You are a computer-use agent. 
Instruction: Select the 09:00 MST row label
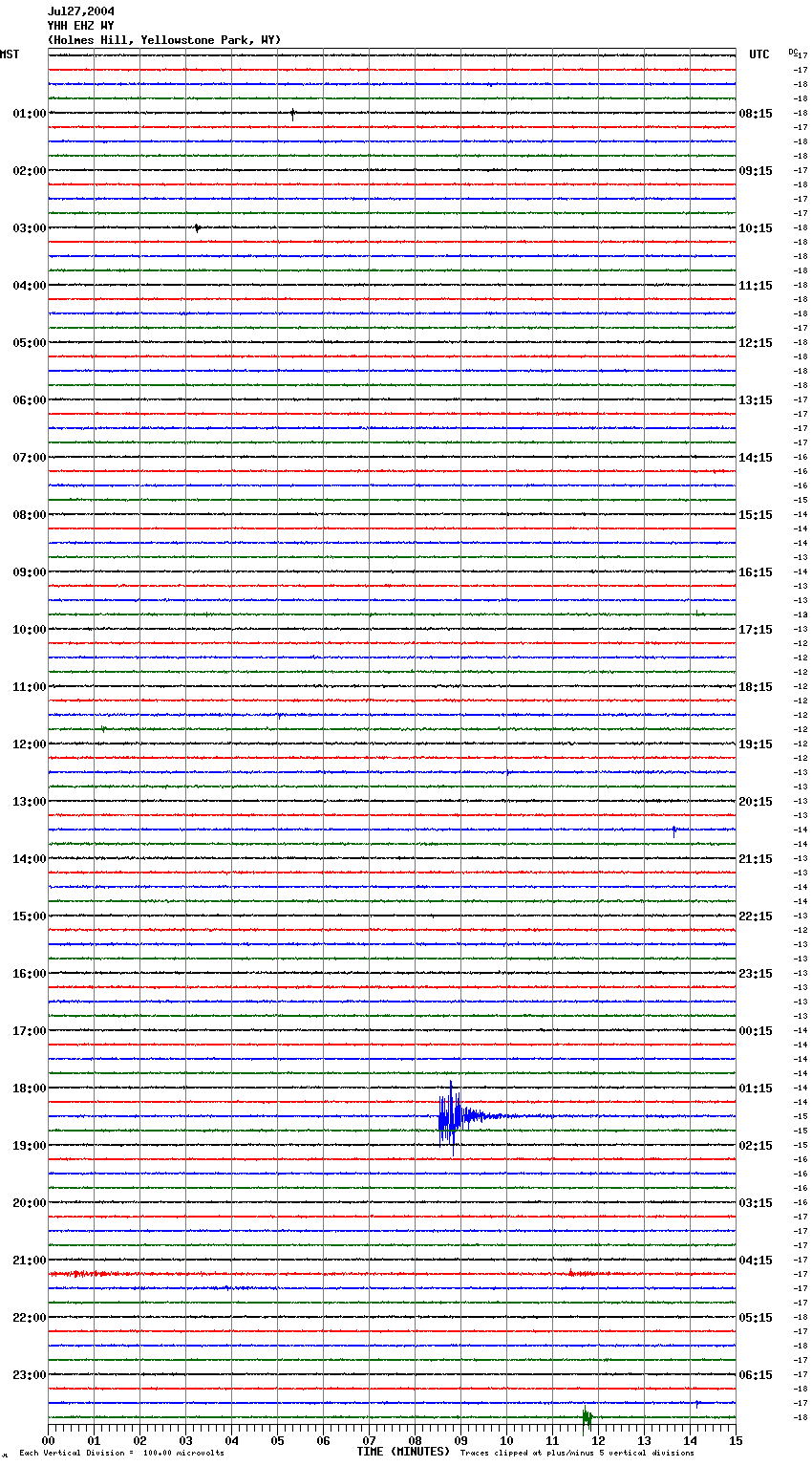[30, 572]
